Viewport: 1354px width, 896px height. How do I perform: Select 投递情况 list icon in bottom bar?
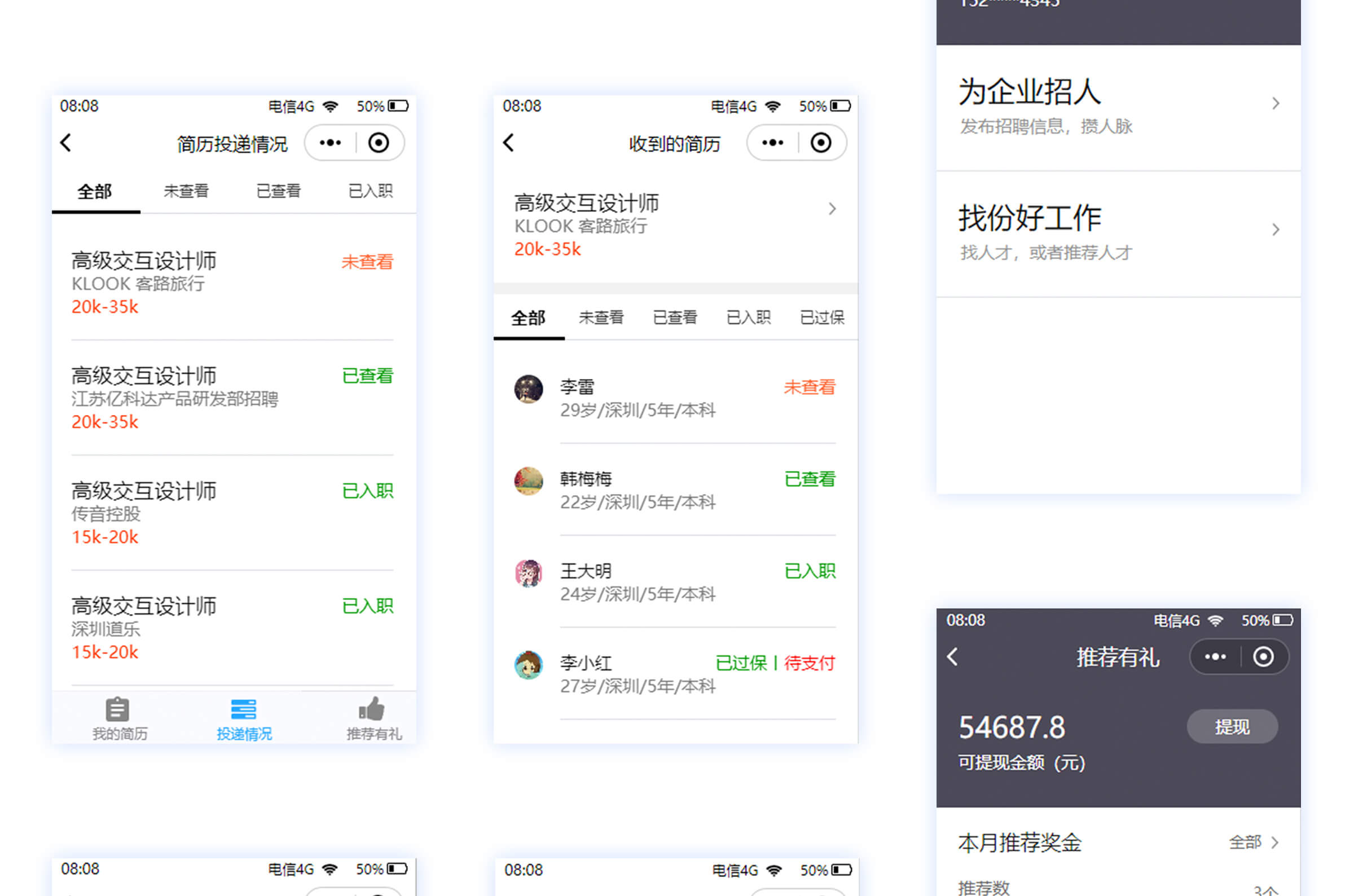[x=244, y=710]
